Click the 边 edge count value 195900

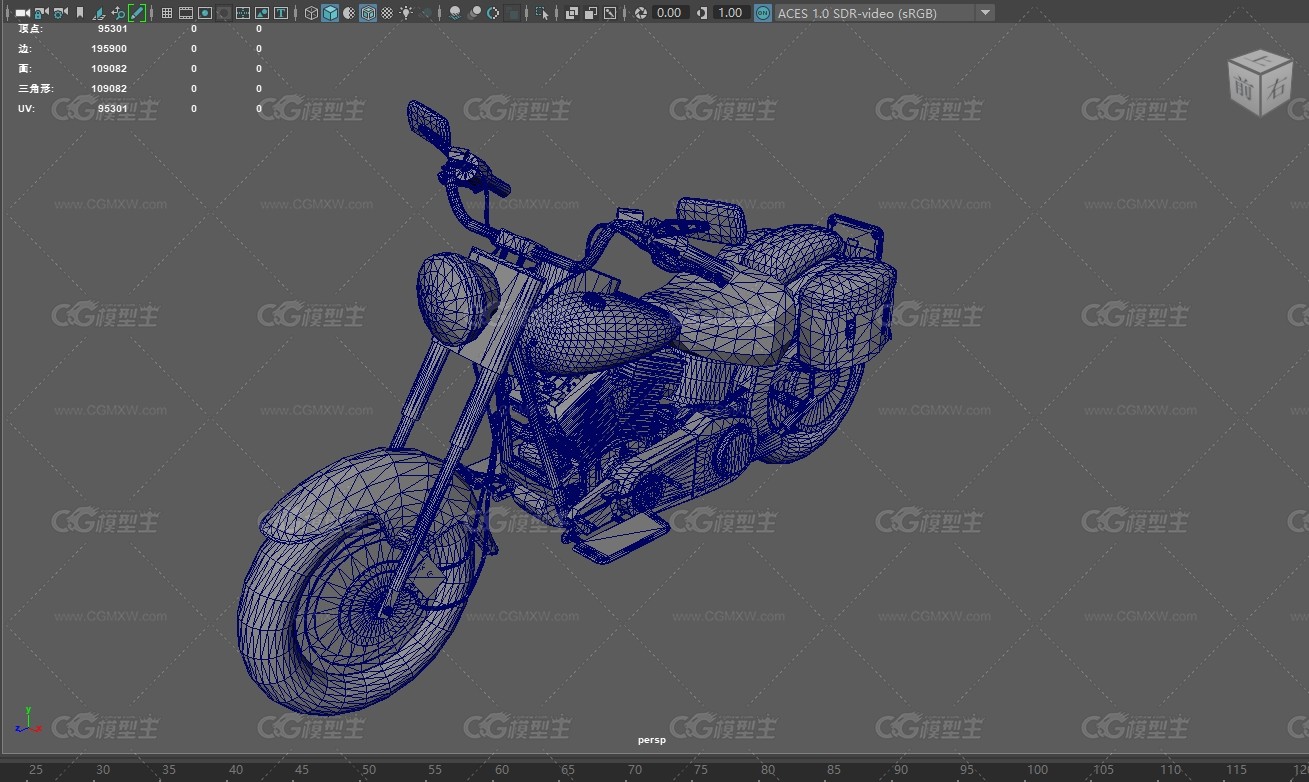point(109,49)
